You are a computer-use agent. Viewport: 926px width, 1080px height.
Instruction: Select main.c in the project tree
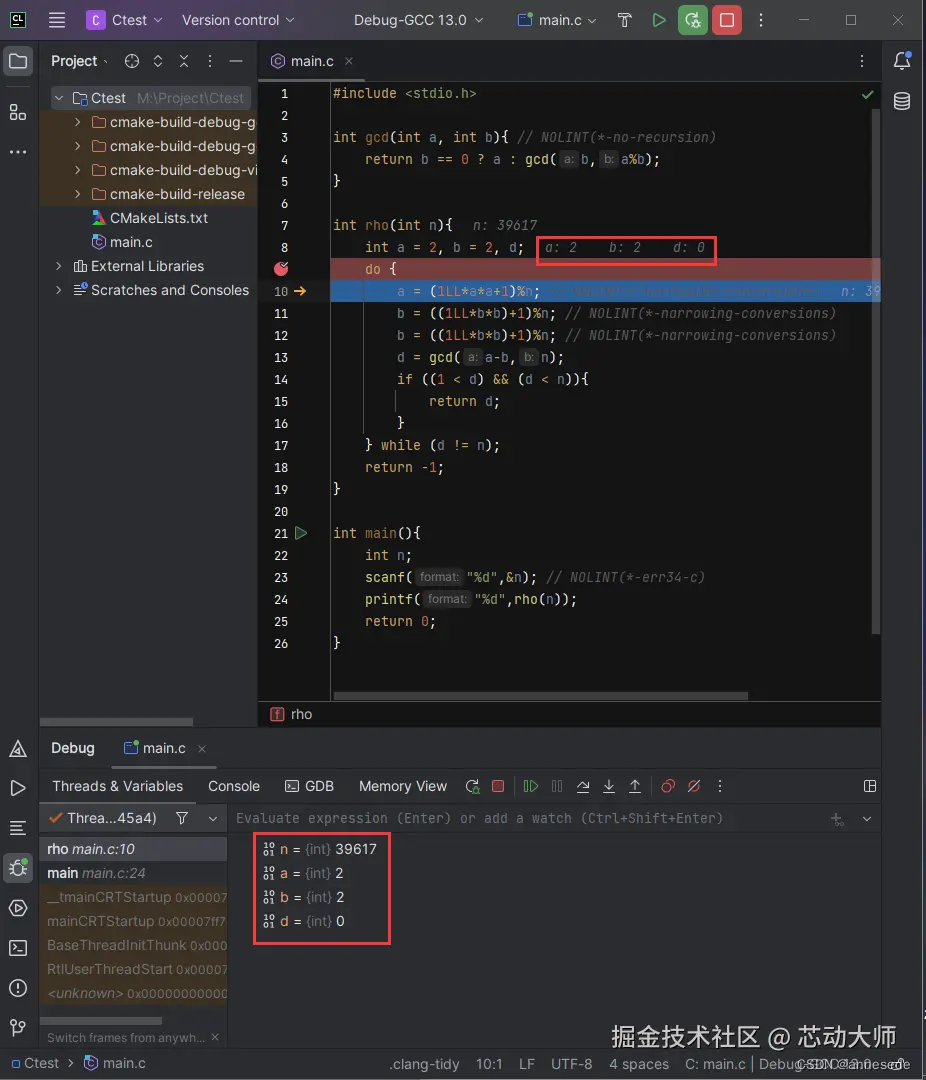click(131, 242)
